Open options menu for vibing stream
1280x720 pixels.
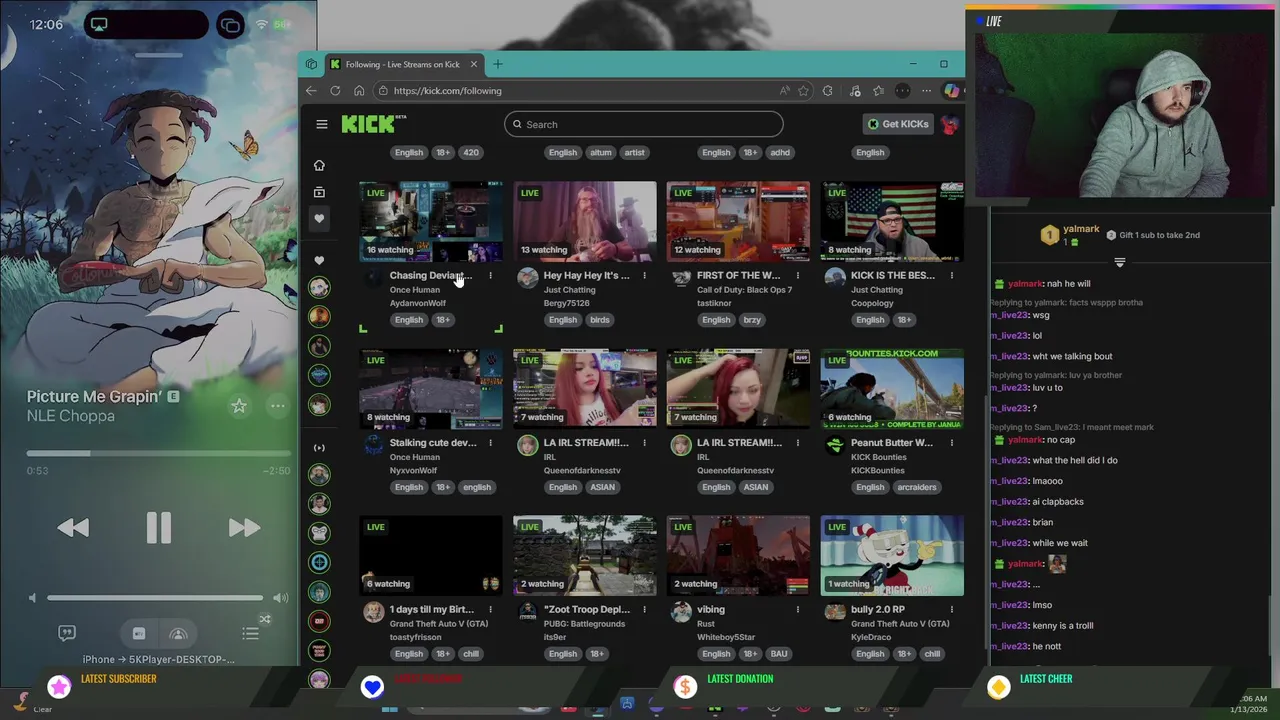(x=798, y=609)
